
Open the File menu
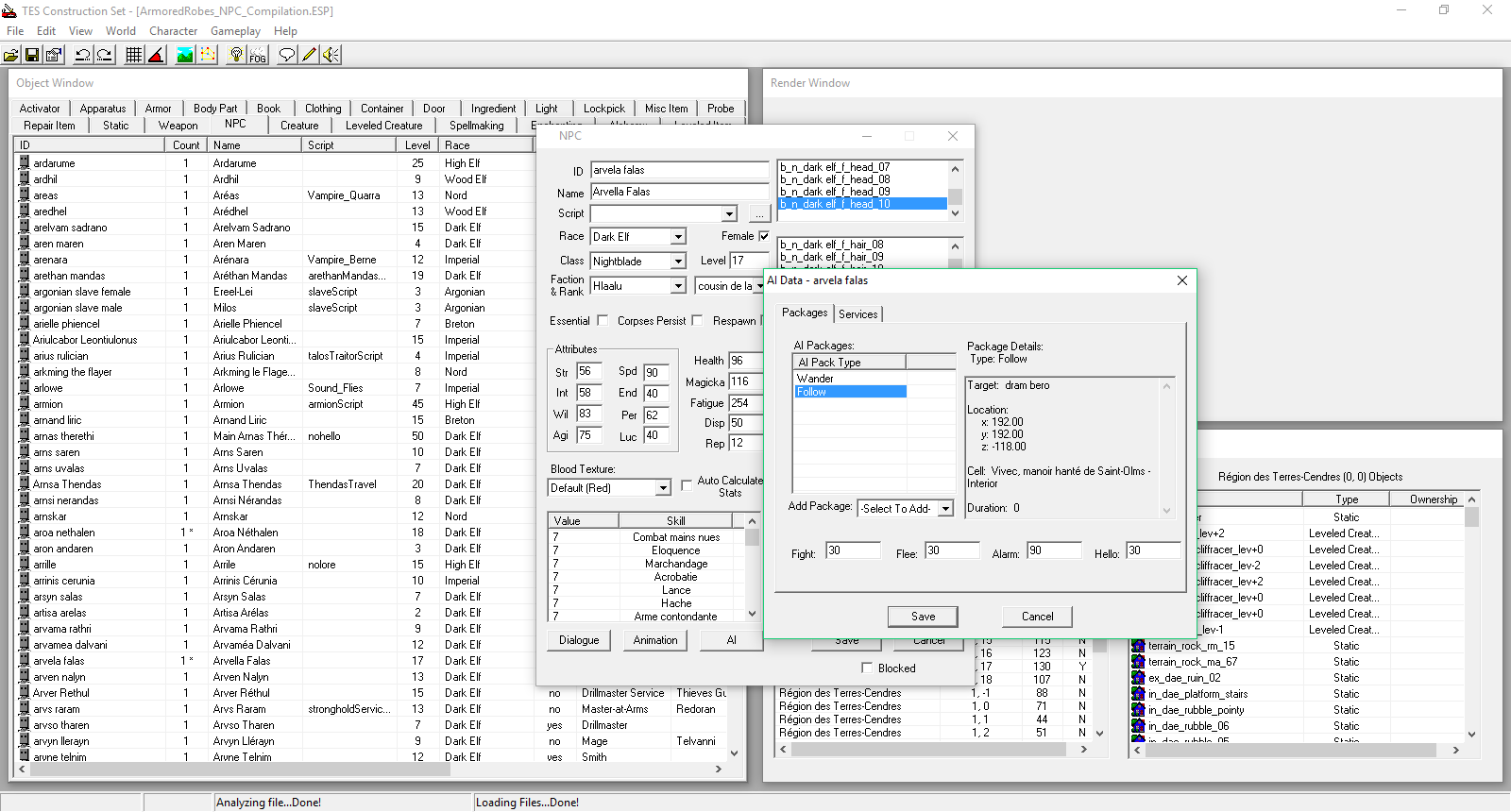15,31
